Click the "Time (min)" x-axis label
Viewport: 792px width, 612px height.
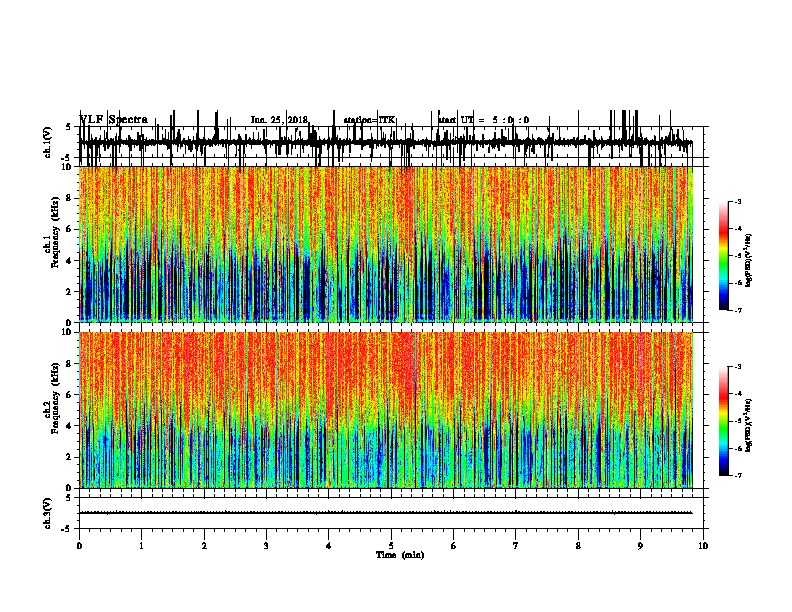pyautogui.click(x=400, y=555)
